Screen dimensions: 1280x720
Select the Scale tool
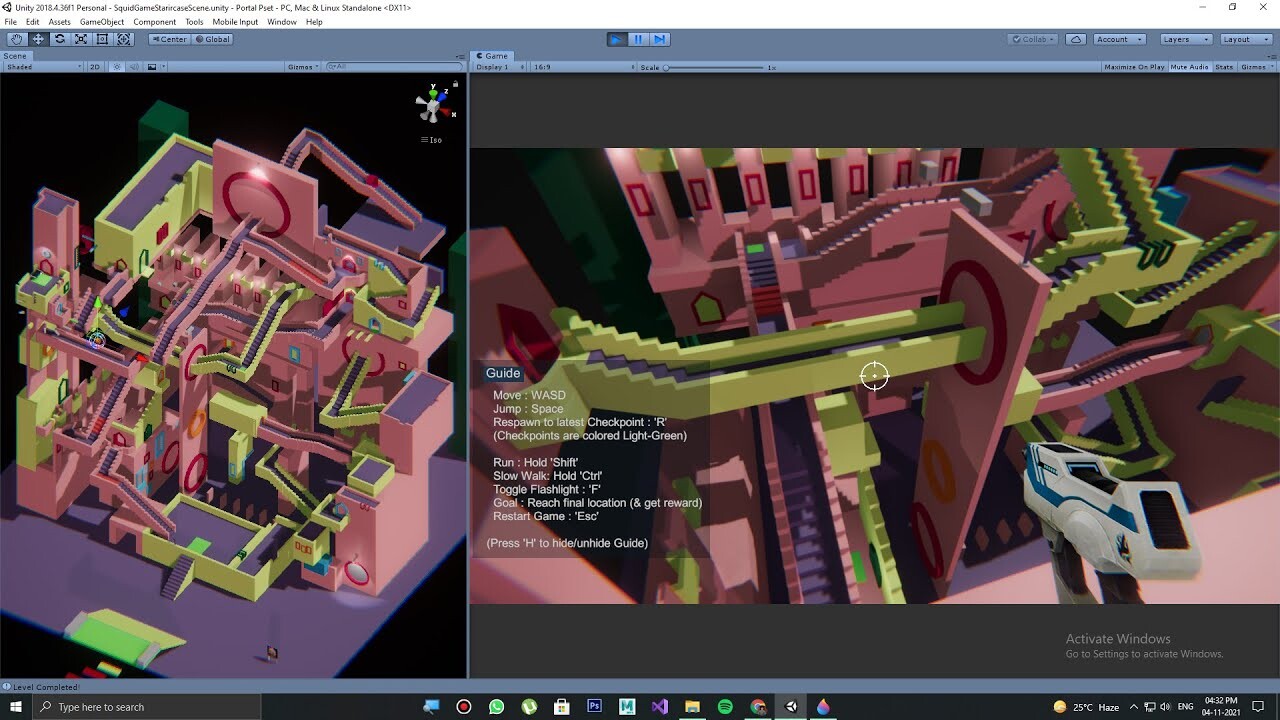coord(81,39)
